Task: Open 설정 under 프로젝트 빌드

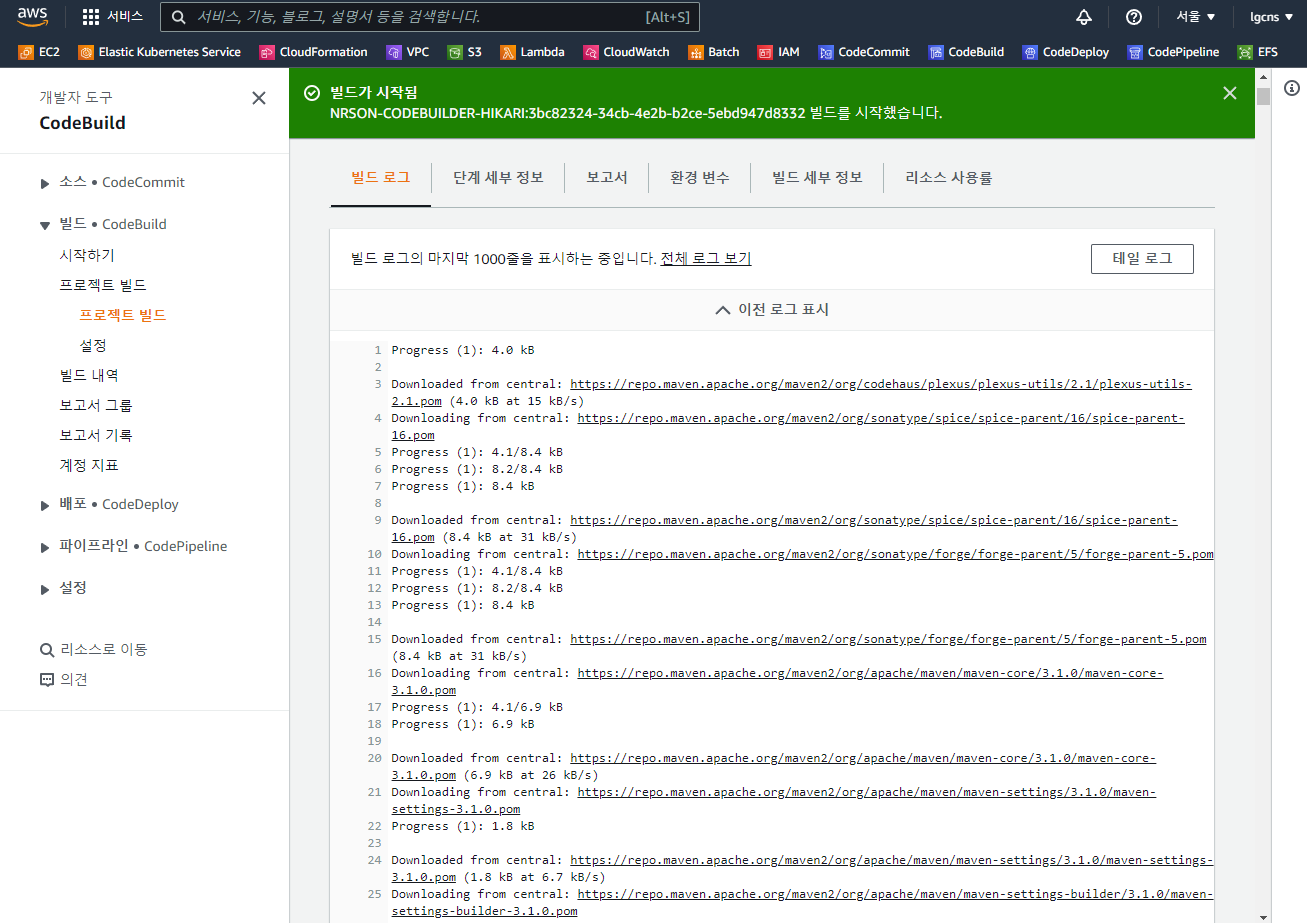Action: 93,345
